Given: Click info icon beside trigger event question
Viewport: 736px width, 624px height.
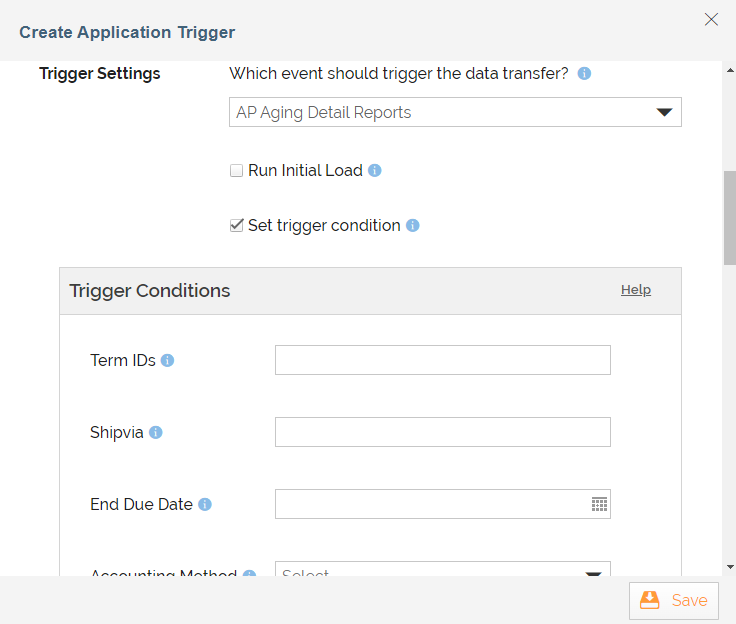Looking at the screenshot, I should 584,73.
